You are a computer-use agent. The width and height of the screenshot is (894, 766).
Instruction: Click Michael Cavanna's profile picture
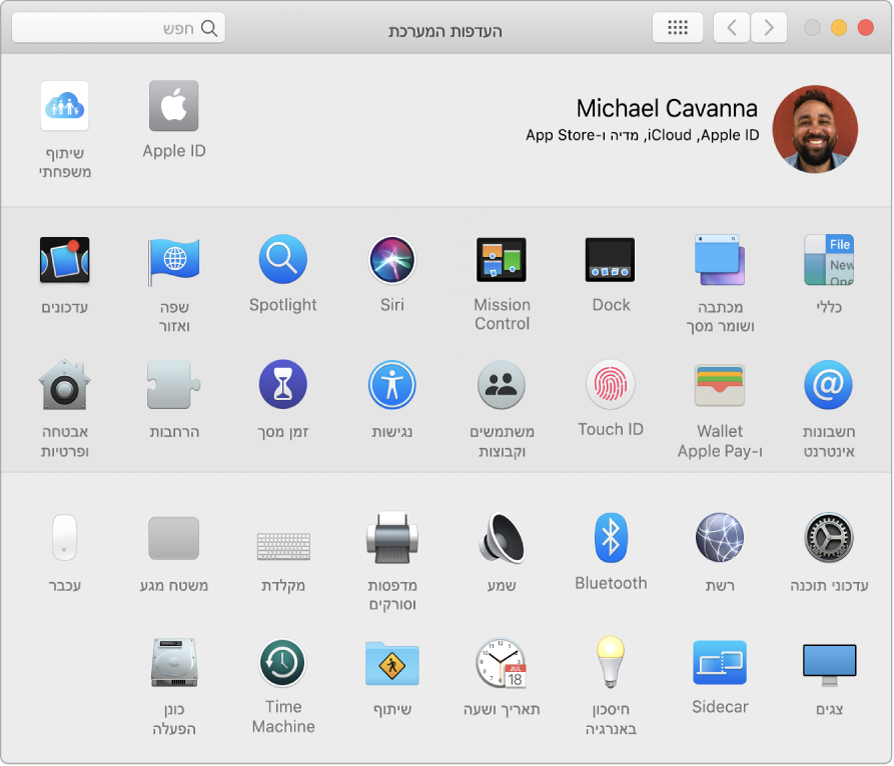click(x=815, y=129)
